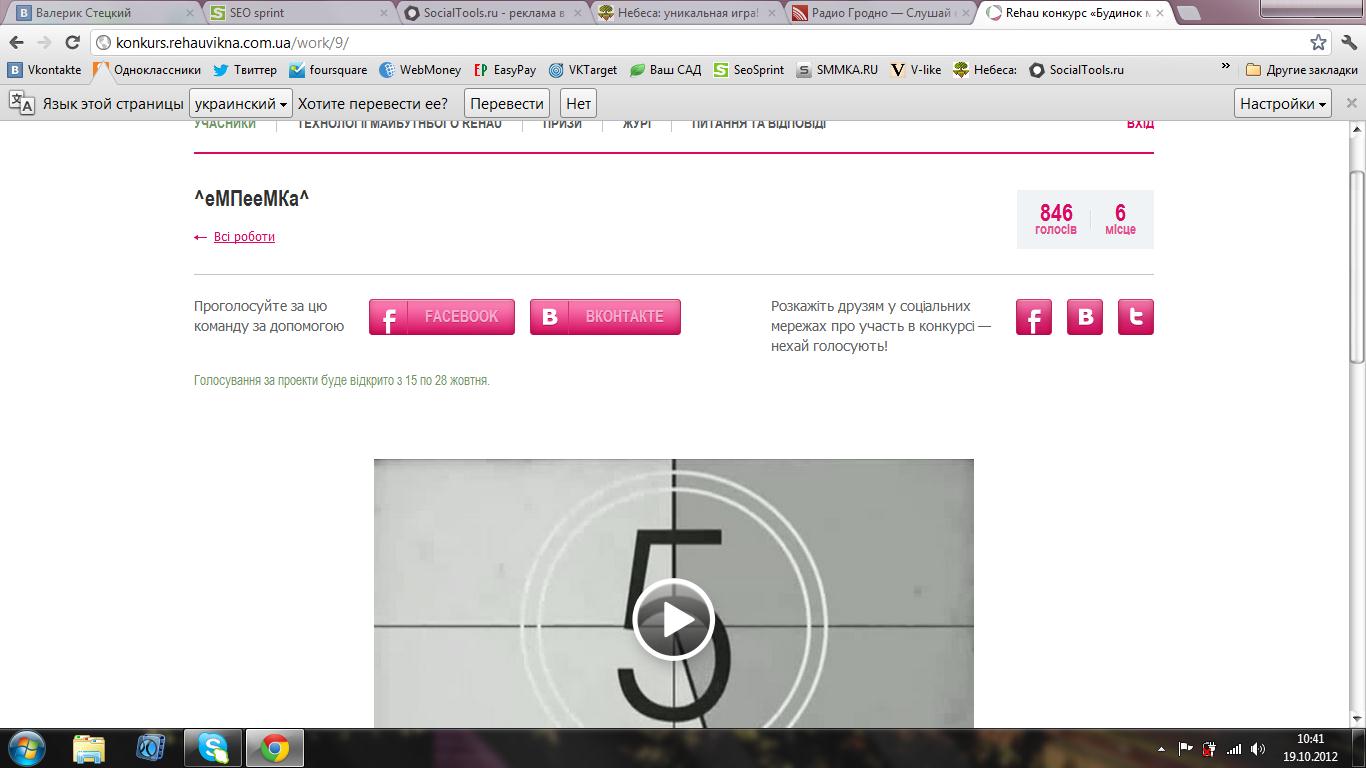Open the SeoSprint bookmark
Screen dimensions: 1366x768
click(749, 70)
